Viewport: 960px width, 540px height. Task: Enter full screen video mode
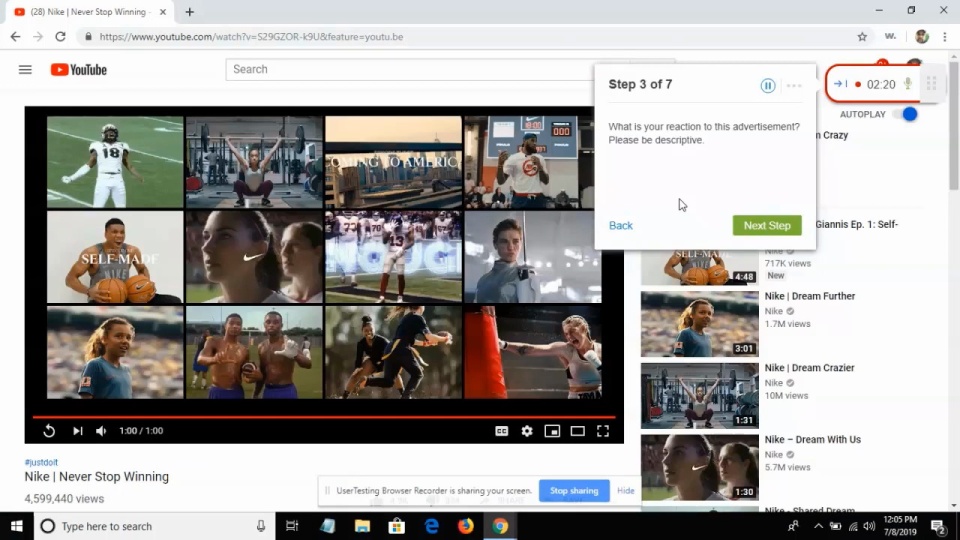coord(602,431)
